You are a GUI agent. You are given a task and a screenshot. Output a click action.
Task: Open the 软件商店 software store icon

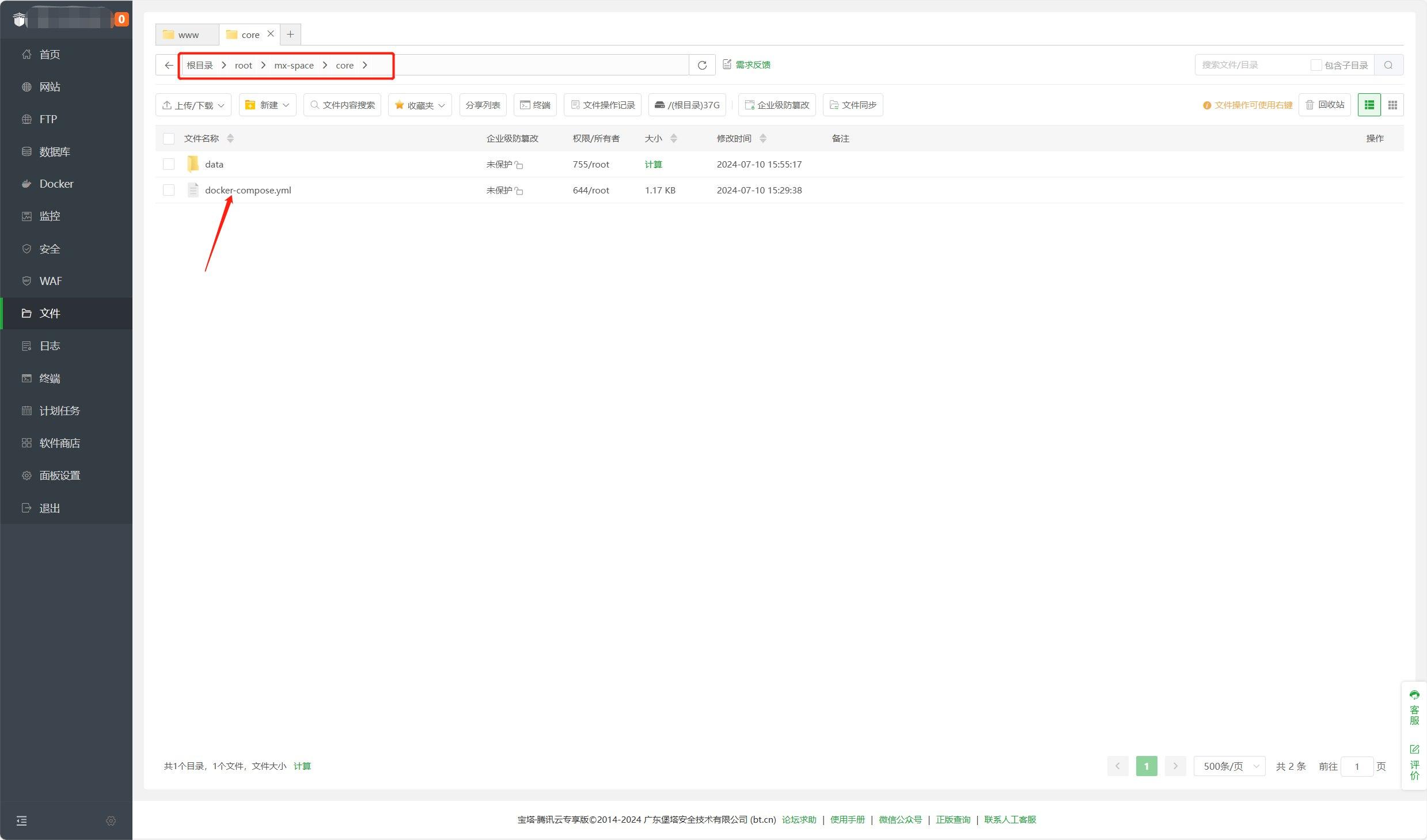click(26, 443)
